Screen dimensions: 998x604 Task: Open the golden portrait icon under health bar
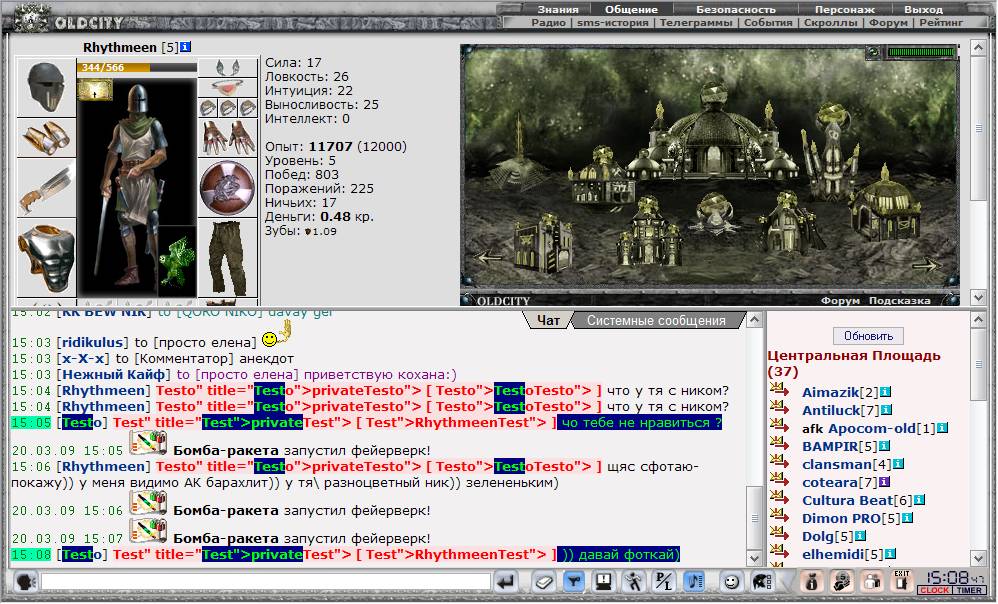pyautogui.click(x=95, y=90)
